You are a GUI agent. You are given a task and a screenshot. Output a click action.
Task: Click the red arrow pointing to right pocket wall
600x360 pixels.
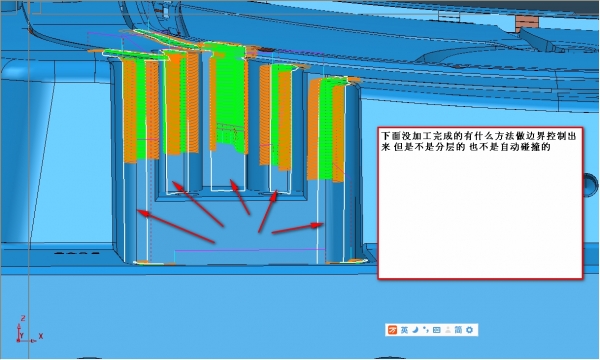click(x=298, y=228)
